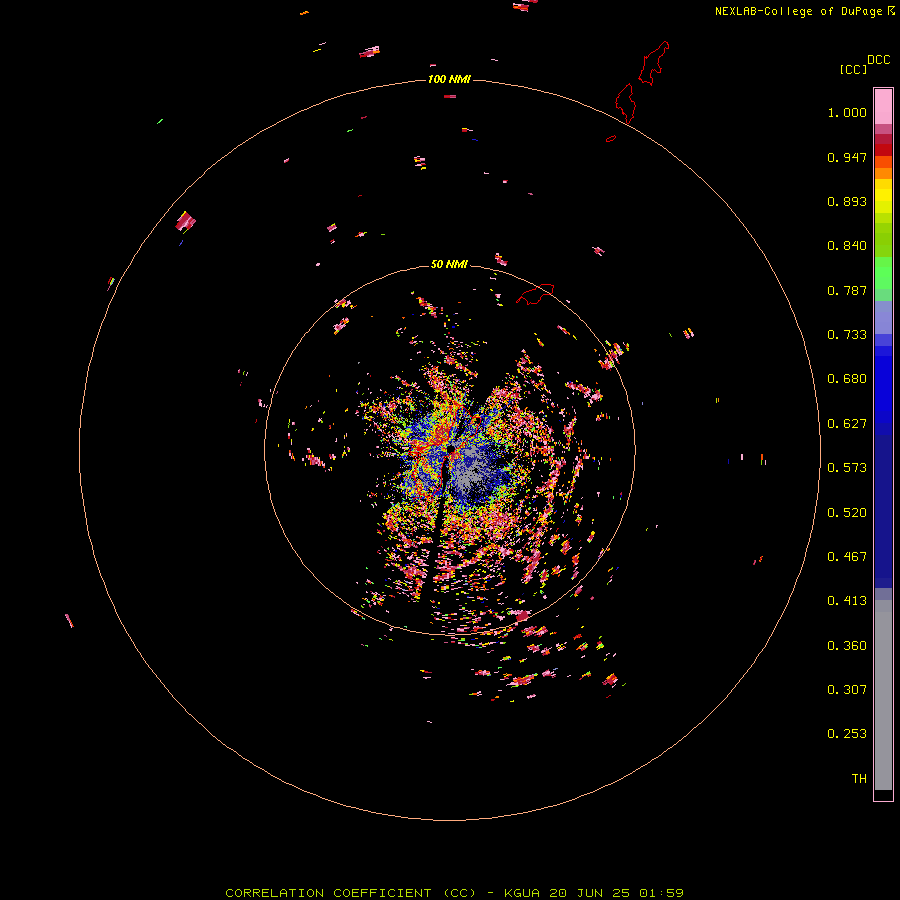Image resolution: width=900 pixels, height=900 pixels.
Task: Select the 0.680 scale value
Action: tap(847, 379)
